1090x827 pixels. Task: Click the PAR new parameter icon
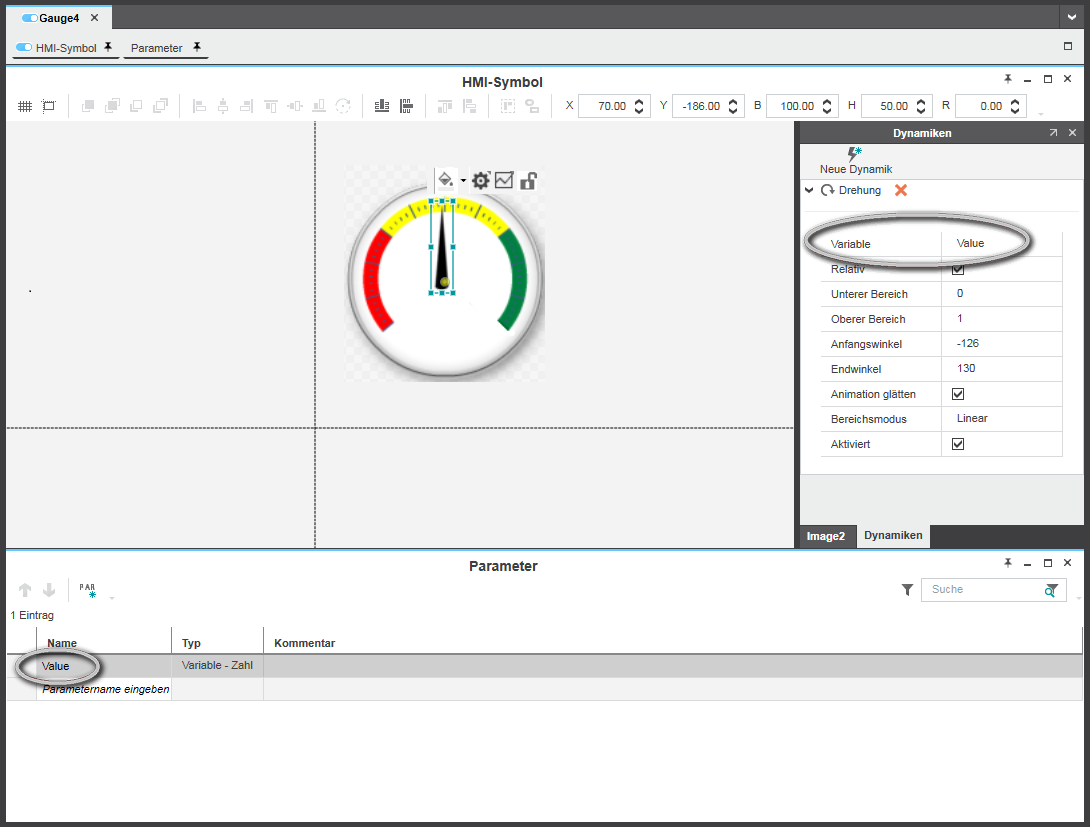click(x=87, y=591)
